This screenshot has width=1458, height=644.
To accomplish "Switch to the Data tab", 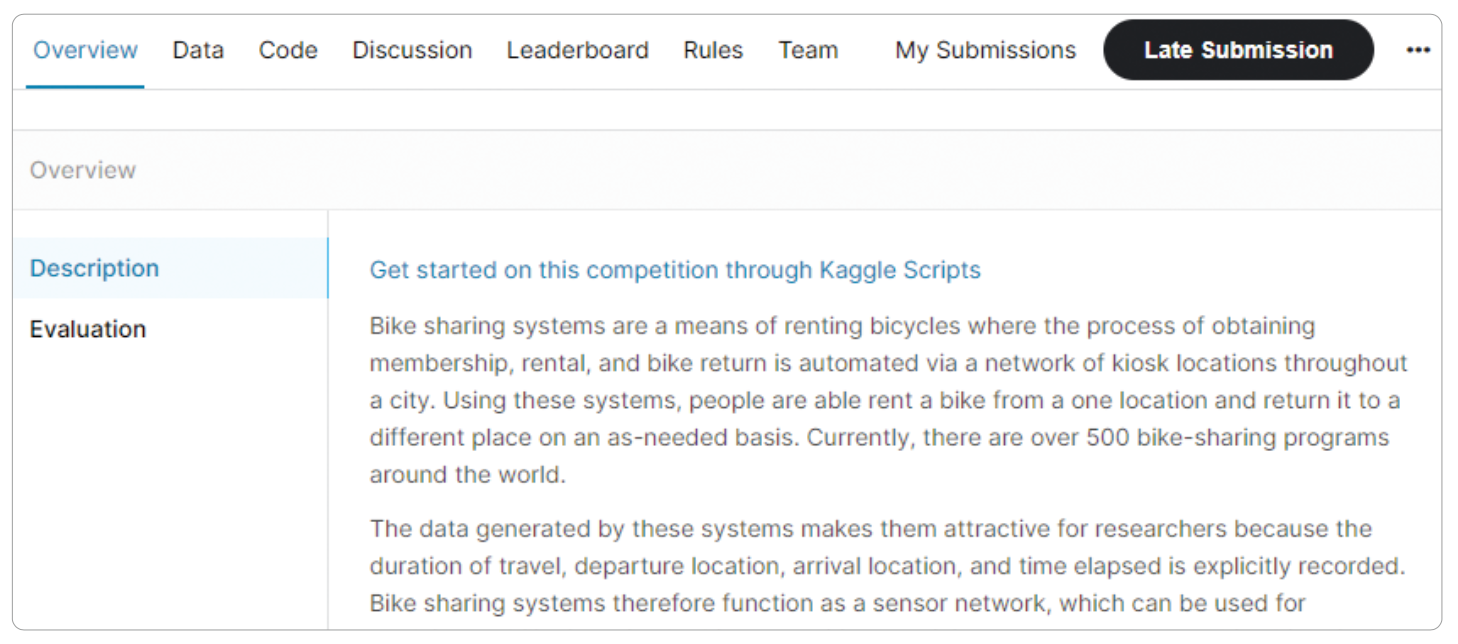I will click(198, 50).
